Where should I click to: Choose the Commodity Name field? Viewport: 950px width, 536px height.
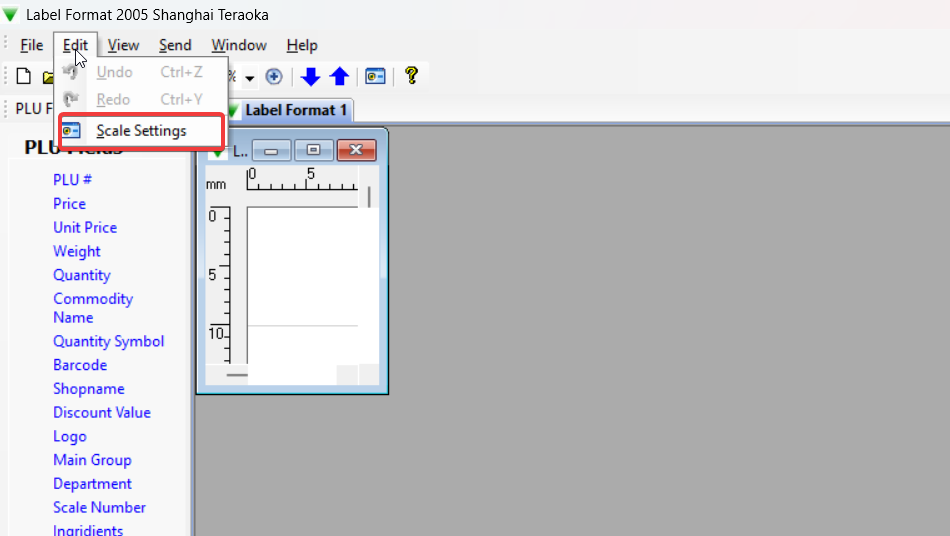pos(93,308)
